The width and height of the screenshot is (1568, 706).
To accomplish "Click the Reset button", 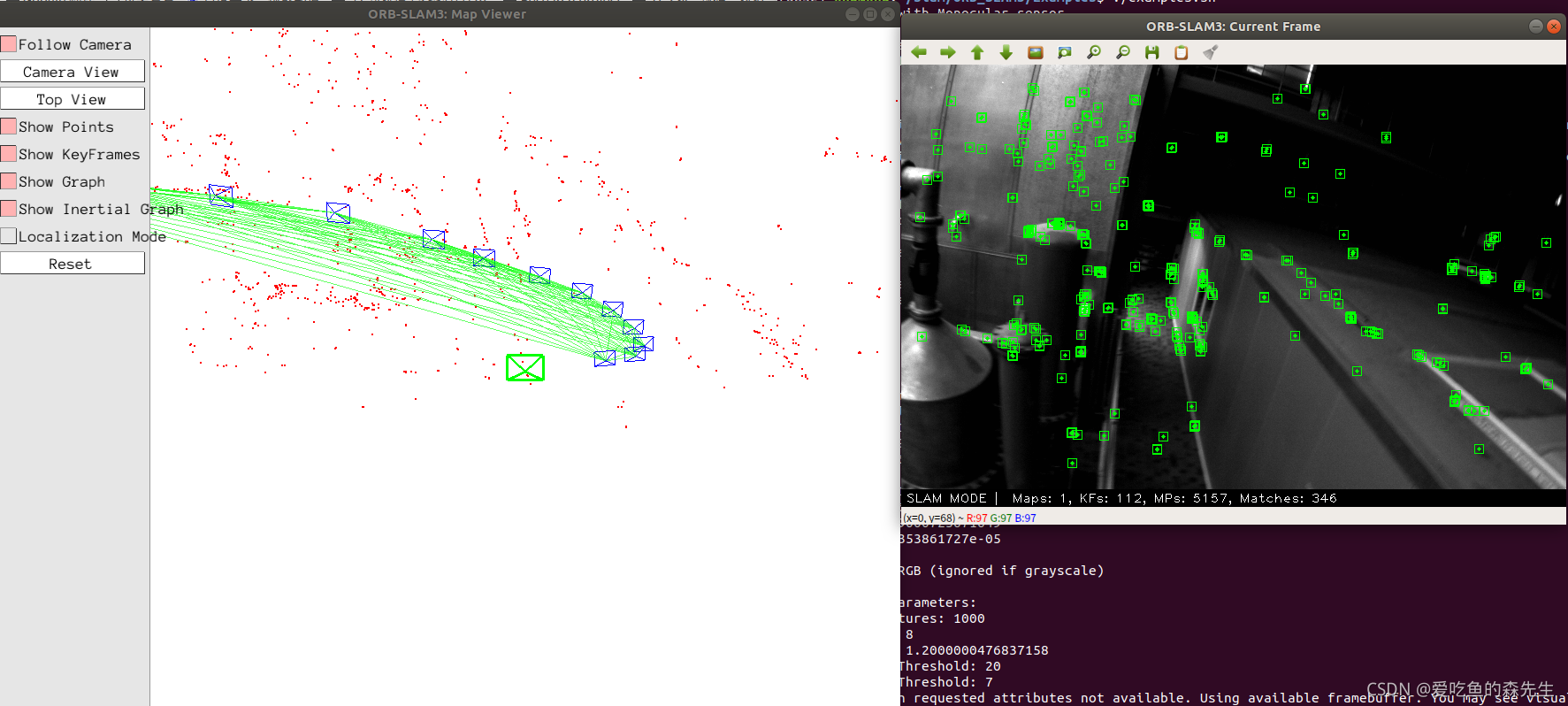I will pyautogui.click(x=73, y=264).
